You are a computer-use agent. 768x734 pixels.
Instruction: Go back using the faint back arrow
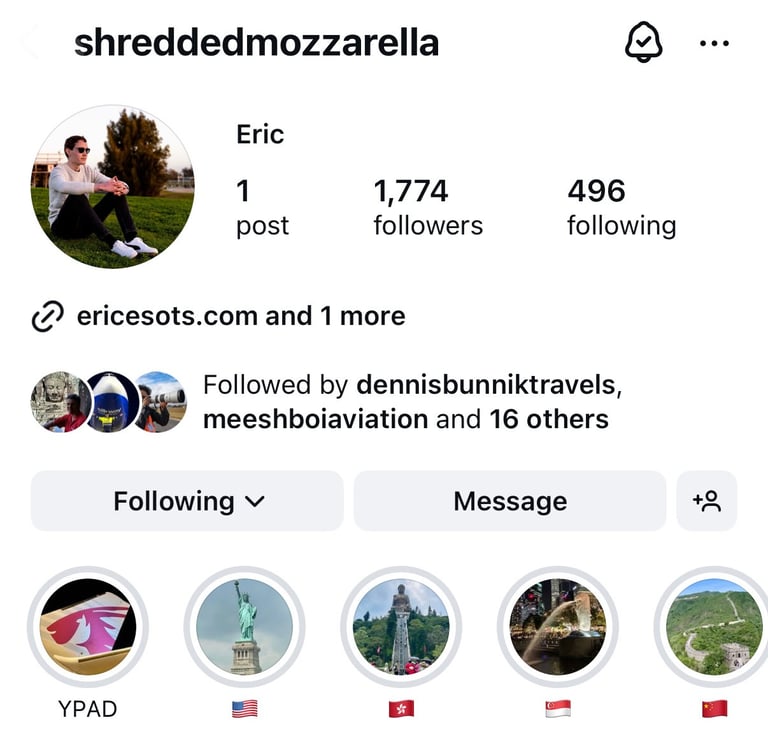(x=29, y=42)
